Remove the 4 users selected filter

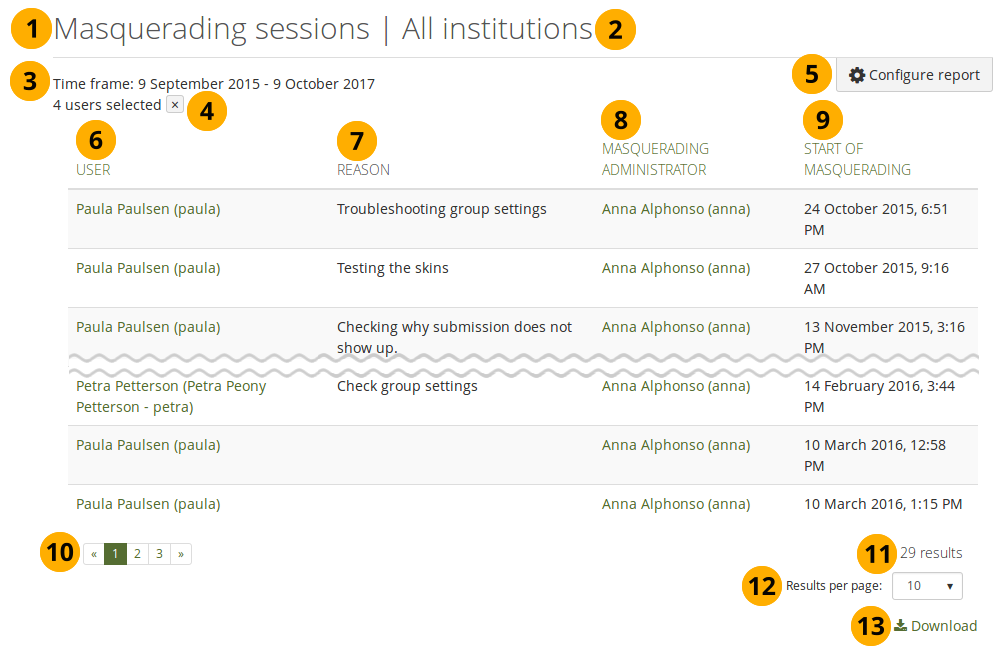pyautogui.click(x=175, y=105)
